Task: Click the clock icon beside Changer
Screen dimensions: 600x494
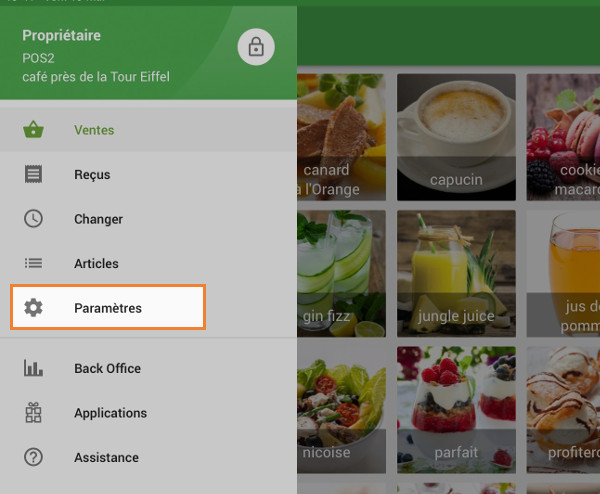Action: (34, 219)
